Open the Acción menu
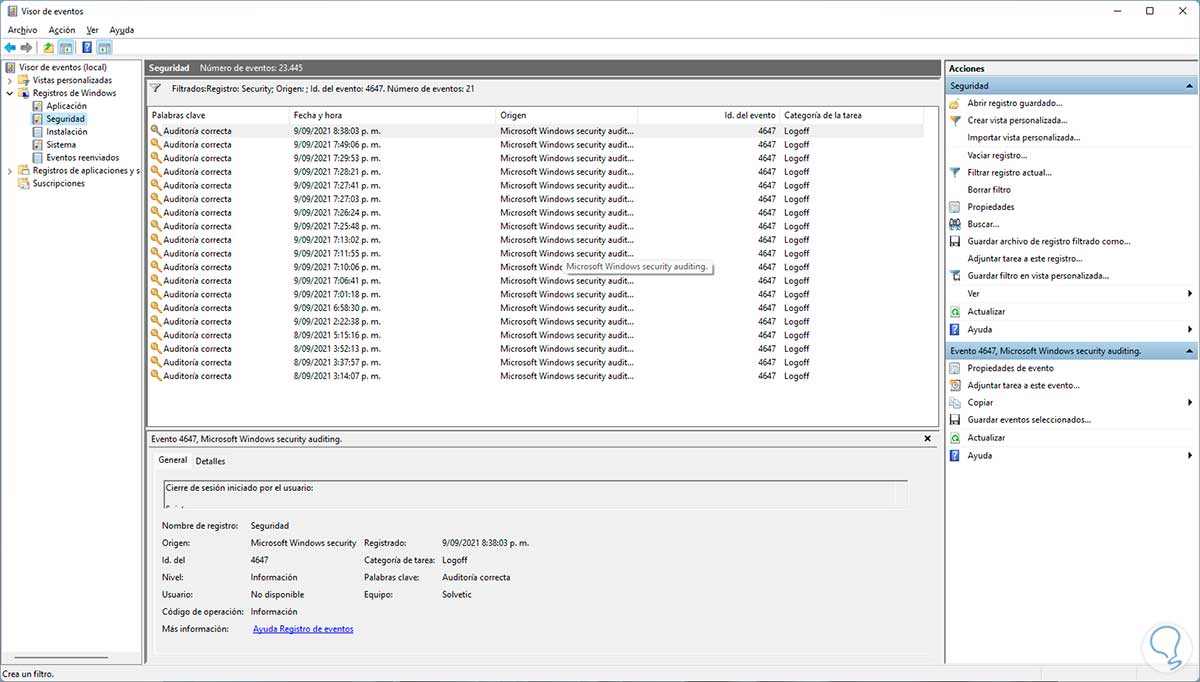The image size is (1200, 682). tap(62, 30)
